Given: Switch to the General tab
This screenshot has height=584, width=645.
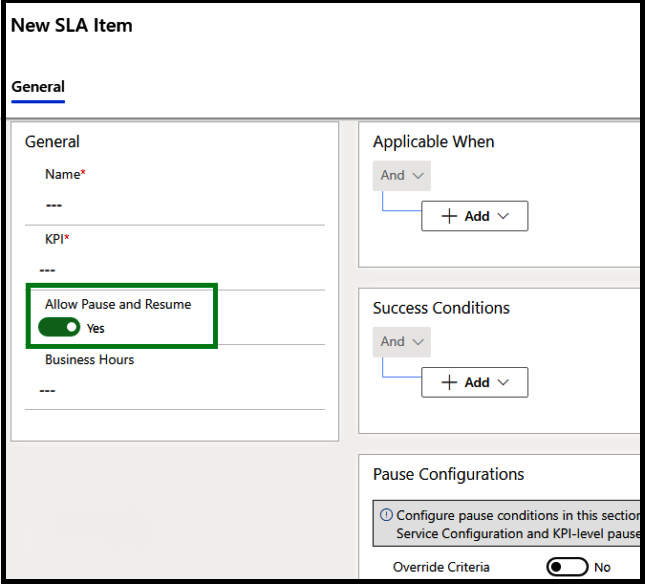Looking at the screenshot, I should coord(38,87).
